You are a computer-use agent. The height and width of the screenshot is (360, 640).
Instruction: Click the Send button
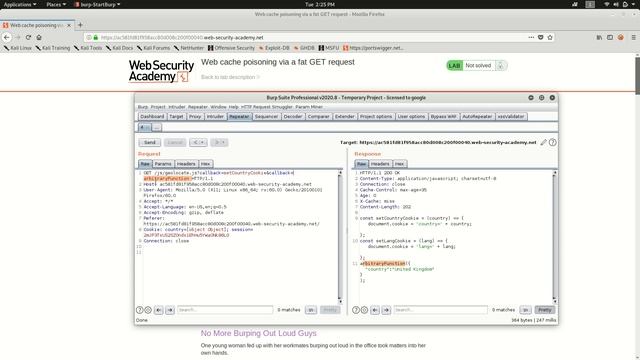pos(150,142)
